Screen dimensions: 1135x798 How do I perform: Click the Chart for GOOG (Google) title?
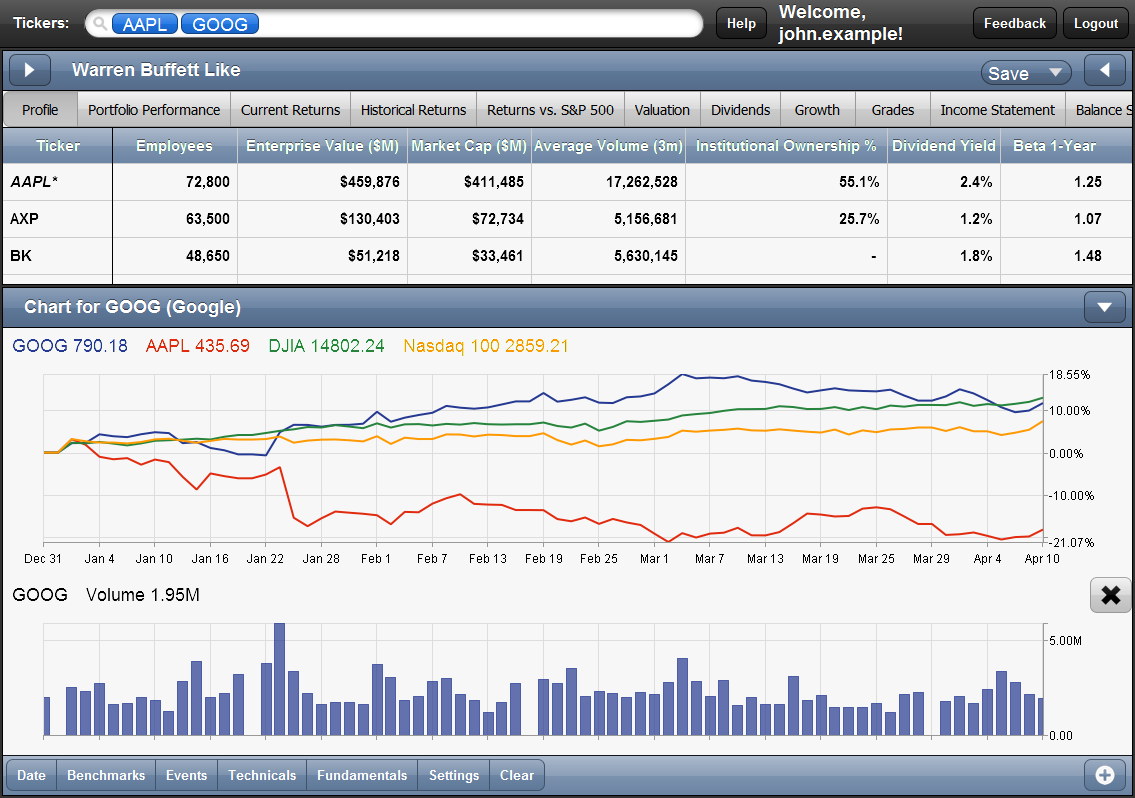point(132,307)
